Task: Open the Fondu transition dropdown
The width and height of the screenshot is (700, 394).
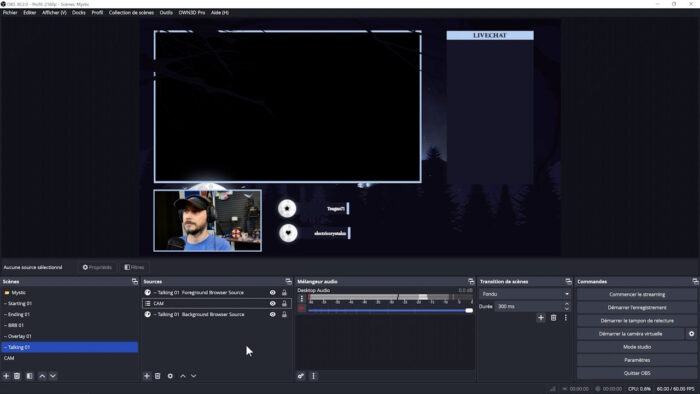Action: coord(525,294)
